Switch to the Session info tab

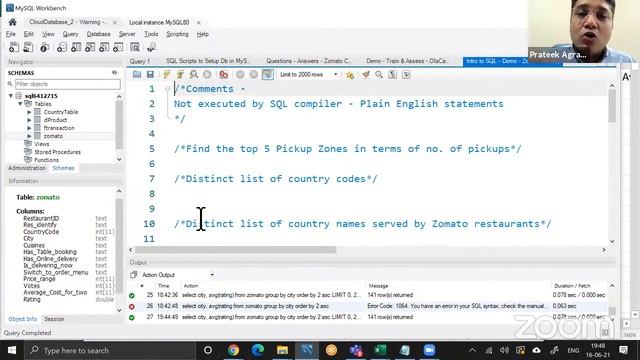[54, 319]
